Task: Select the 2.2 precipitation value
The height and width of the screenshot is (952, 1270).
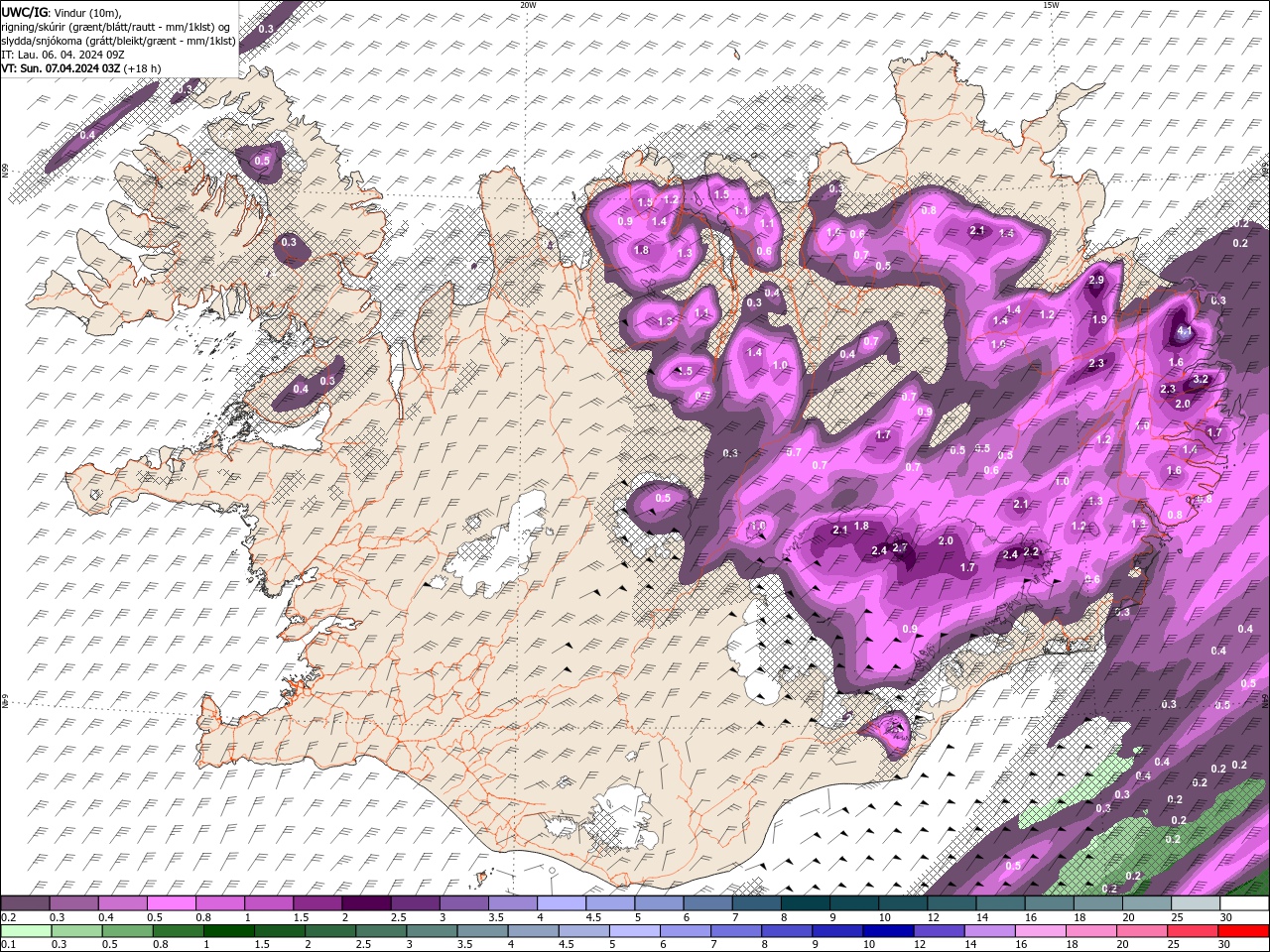Action: tap(1031, 551)
